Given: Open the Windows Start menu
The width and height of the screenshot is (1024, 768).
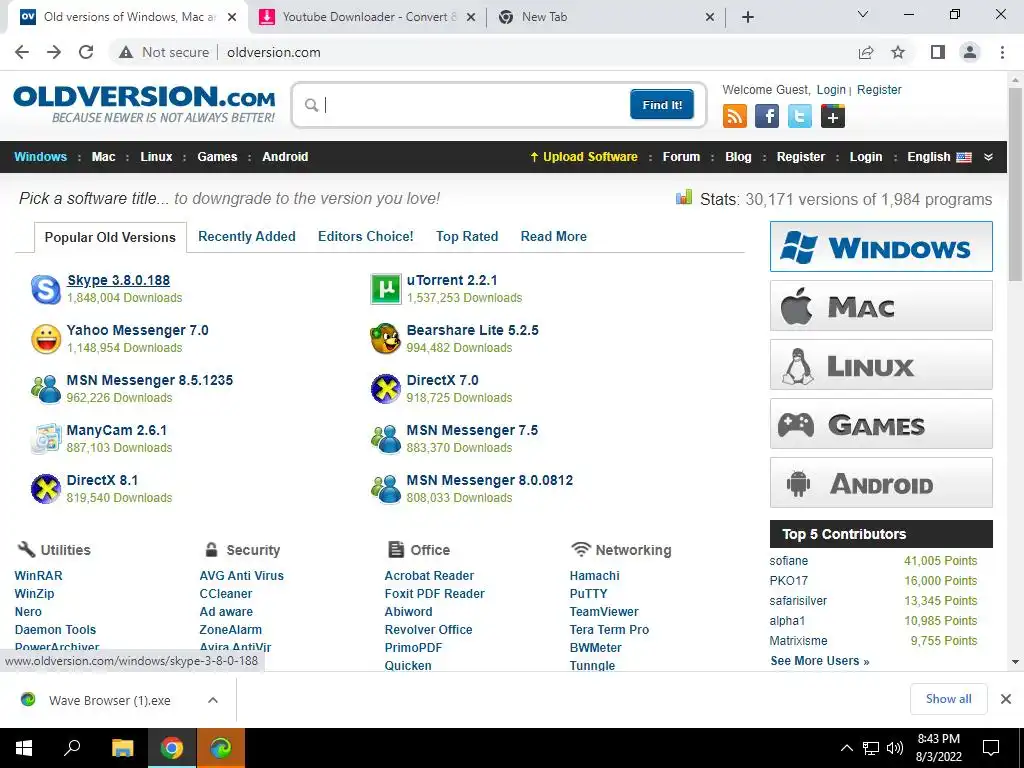Looking at the screenshot, I should pos(24,748).
